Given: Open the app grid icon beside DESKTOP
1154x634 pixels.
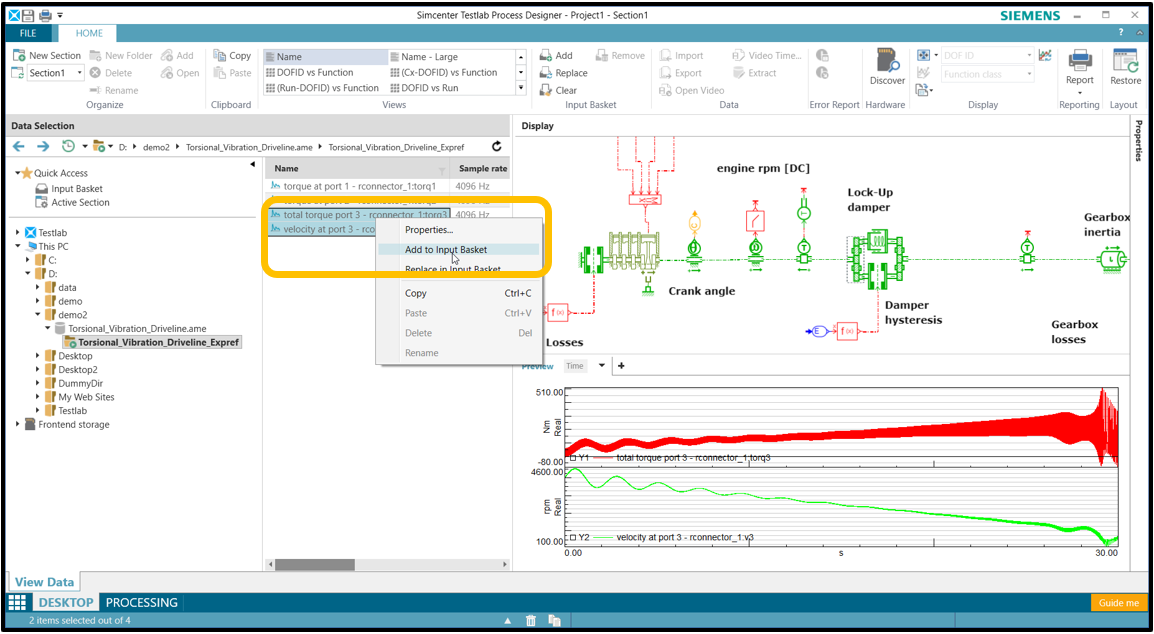Looking at the screenshot, I should click(17, 602).
